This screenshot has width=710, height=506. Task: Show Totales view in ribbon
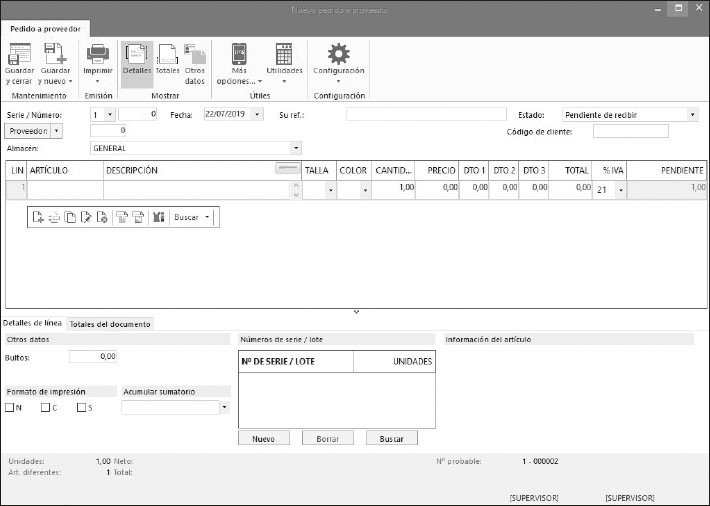click(x=167, y=56)
